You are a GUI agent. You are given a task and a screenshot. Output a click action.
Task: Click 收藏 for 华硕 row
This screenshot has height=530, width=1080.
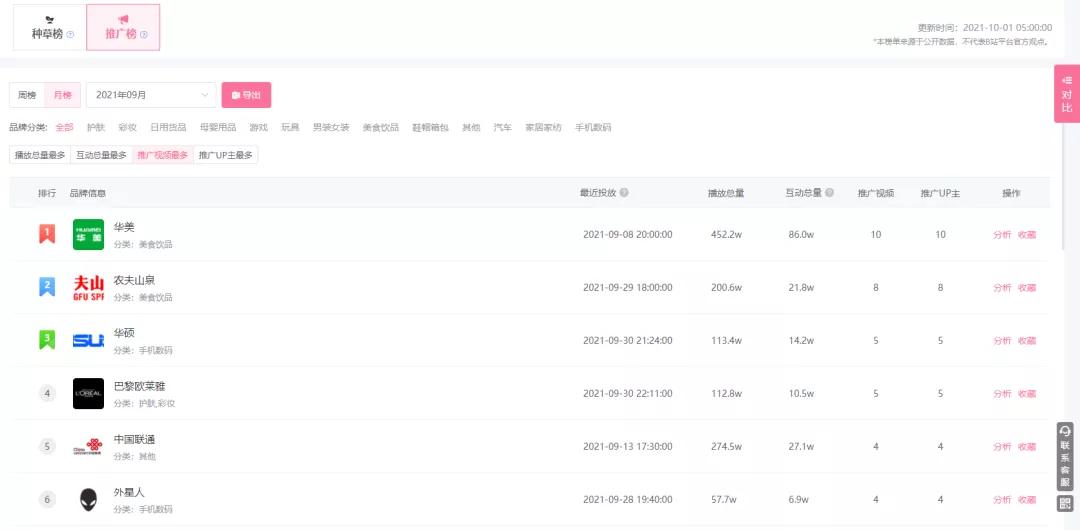point(1027,341)
